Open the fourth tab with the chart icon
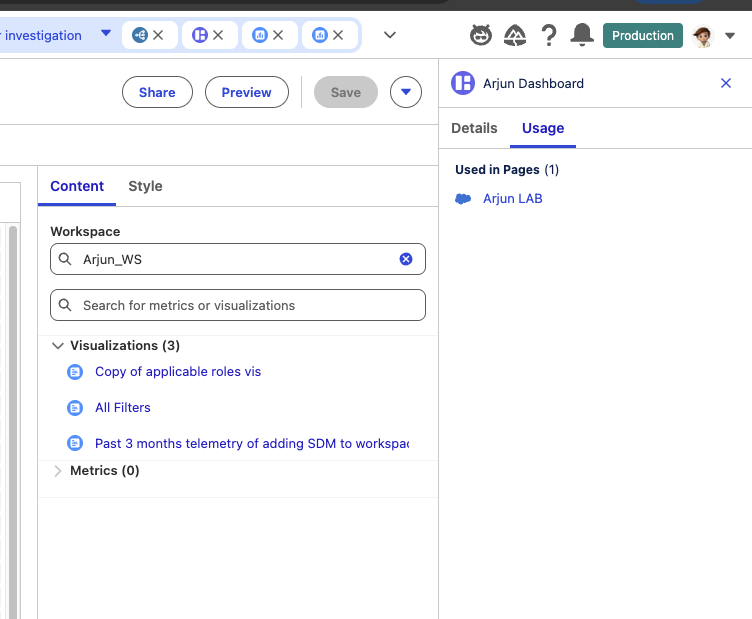752x619 pixels. coord(319,35)
